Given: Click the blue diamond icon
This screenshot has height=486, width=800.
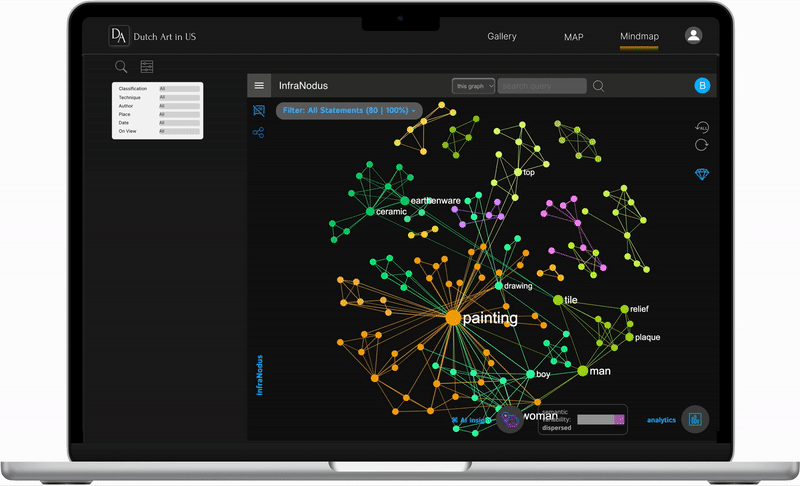Looking at the screenshot, I should pyautogui.click(x=702, y=174).
